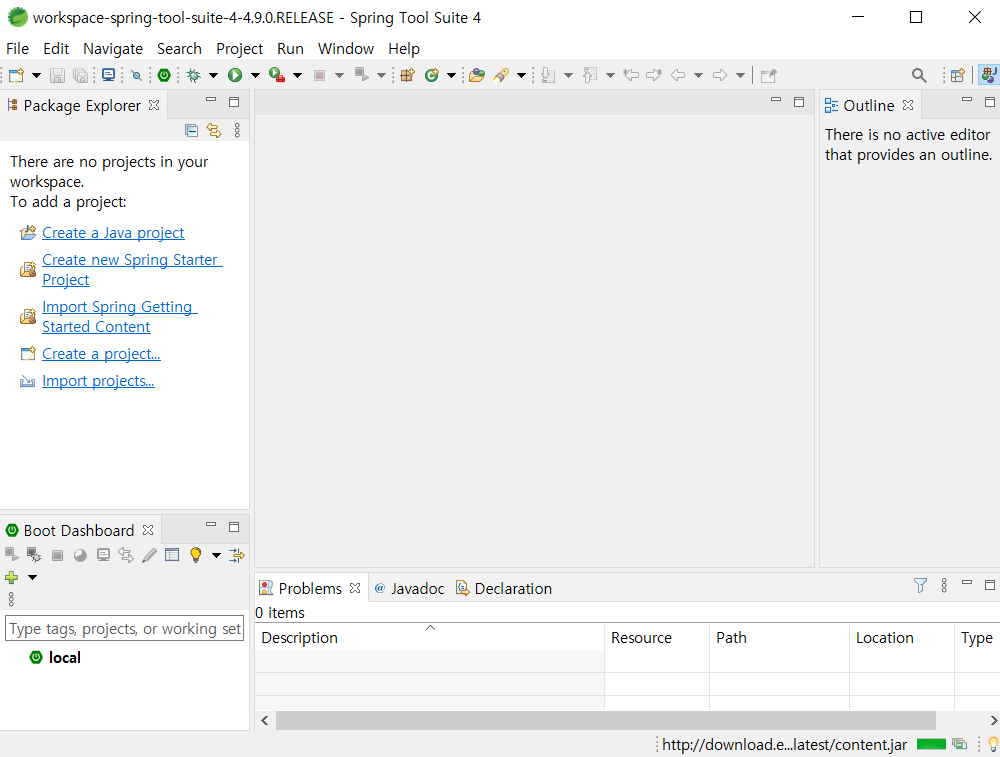Click Collapse All in Package Explorer
Viewport: 1000px width, 757px height.
(191, 131)
